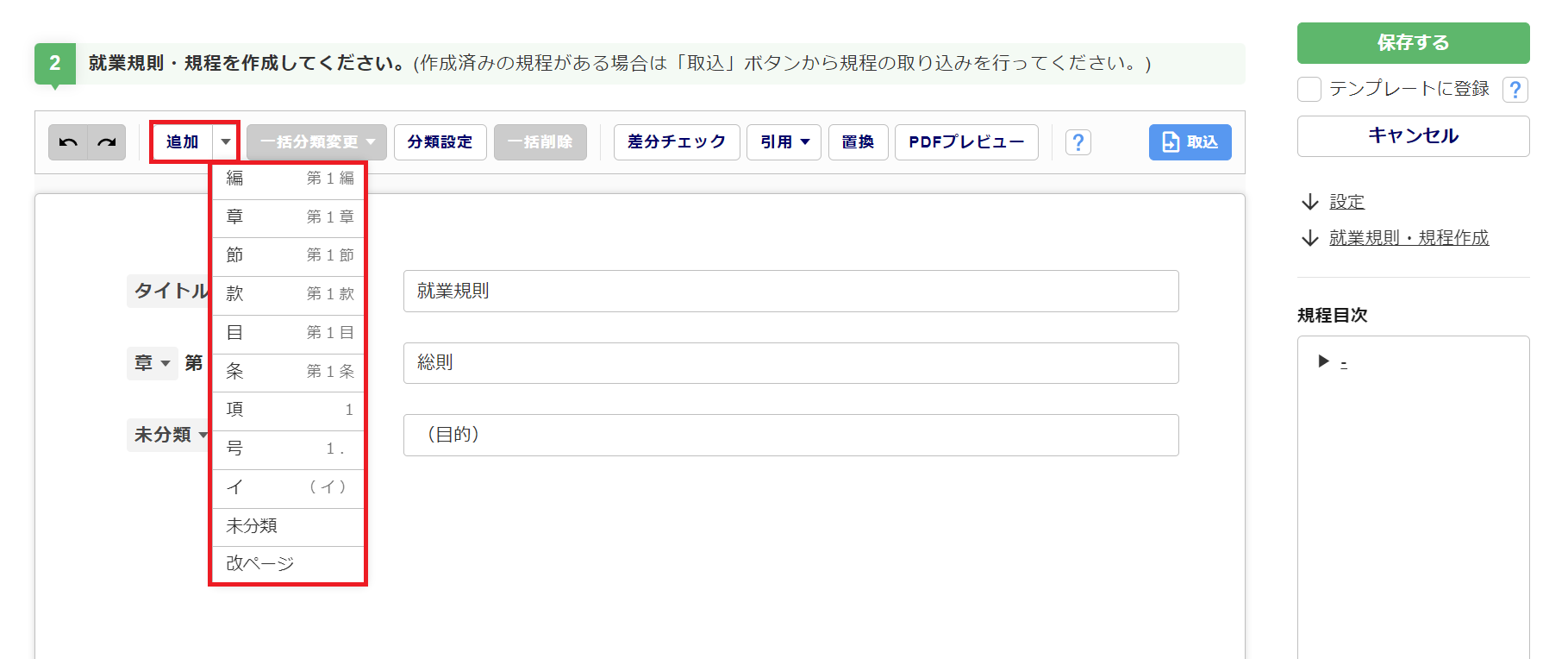Click the undo arrow icon
The height and width of the screenshot is (659, 1568).
pyautogui.click(x=68, y=142)
